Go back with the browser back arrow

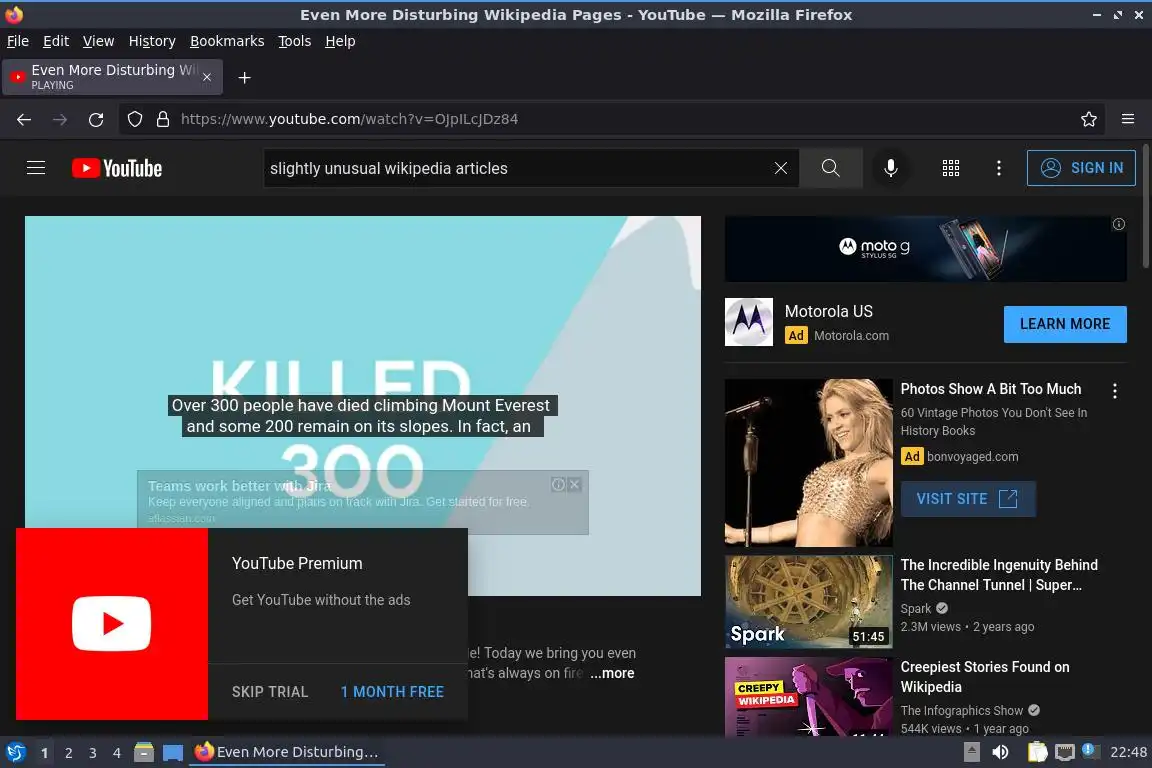click(x=24, y=119)
